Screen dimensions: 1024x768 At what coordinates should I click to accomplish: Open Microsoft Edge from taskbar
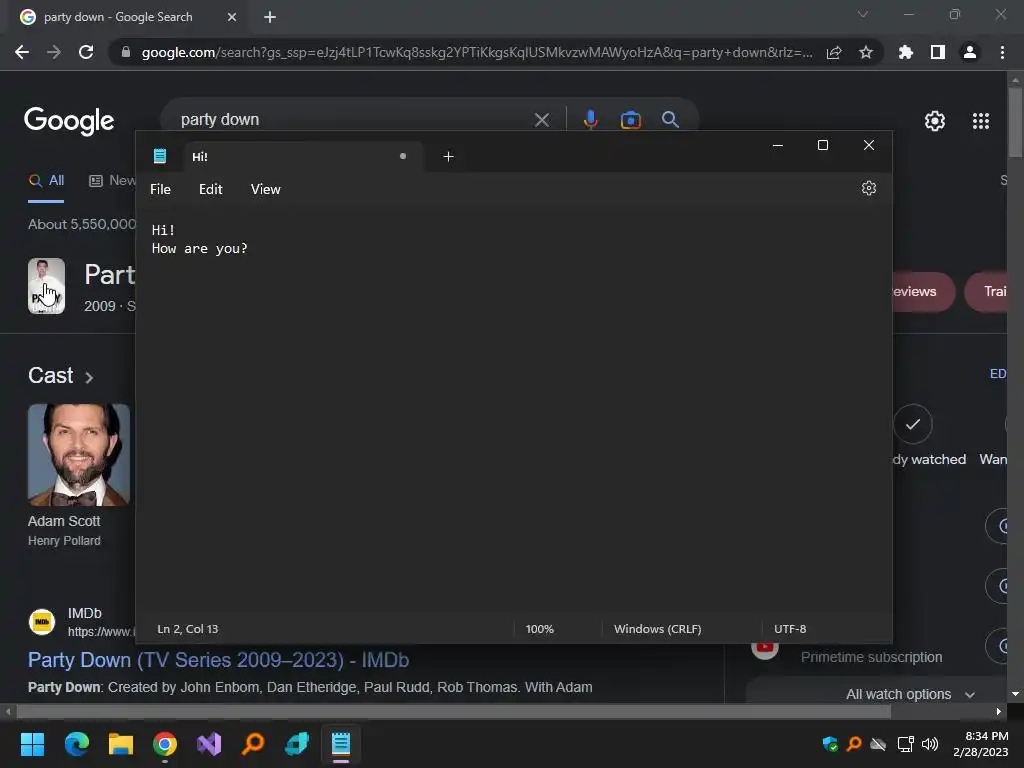point(76,744)
